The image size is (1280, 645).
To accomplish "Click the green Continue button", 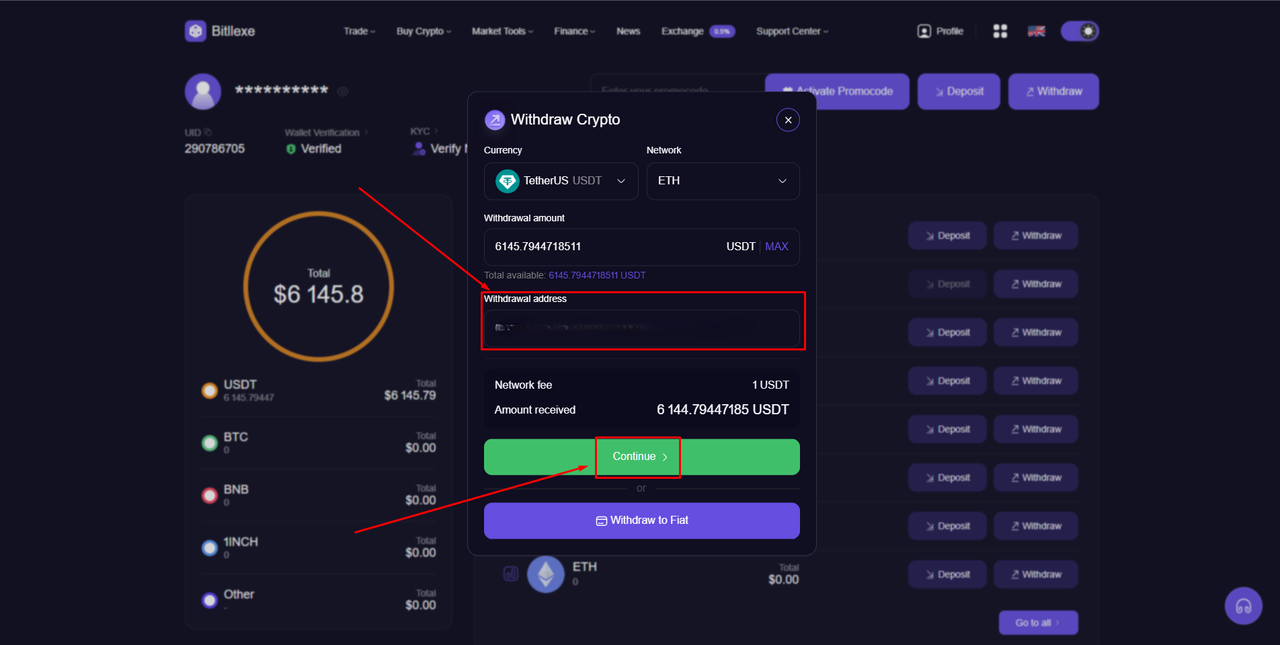I will pyautogui.click(x=642, y=457).
